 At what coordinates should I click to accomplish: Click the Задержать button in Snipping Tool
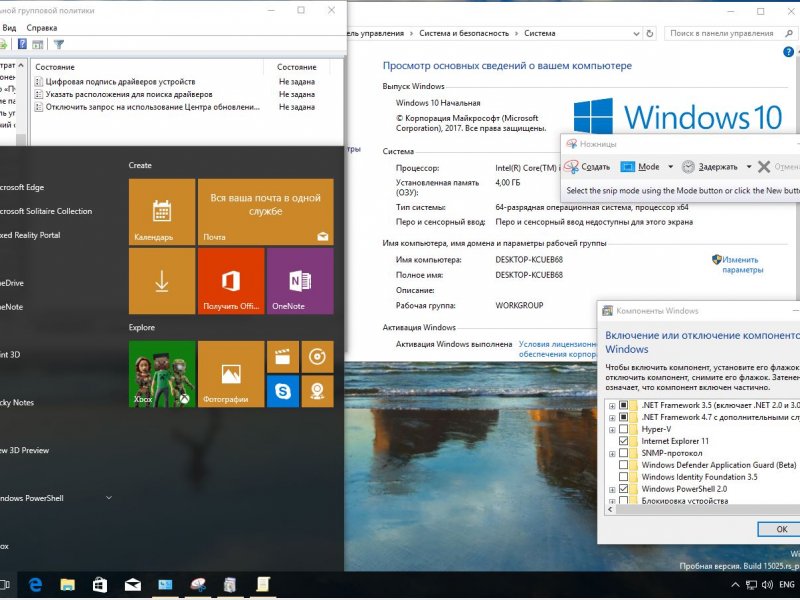point(710,167)
